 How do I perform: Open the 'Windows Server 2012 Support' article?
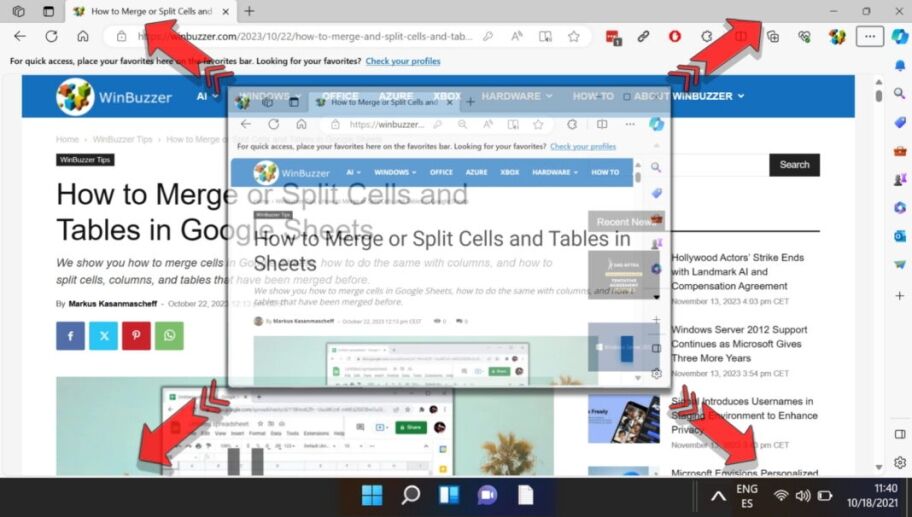pyautogui.click(x=739, y=344)
